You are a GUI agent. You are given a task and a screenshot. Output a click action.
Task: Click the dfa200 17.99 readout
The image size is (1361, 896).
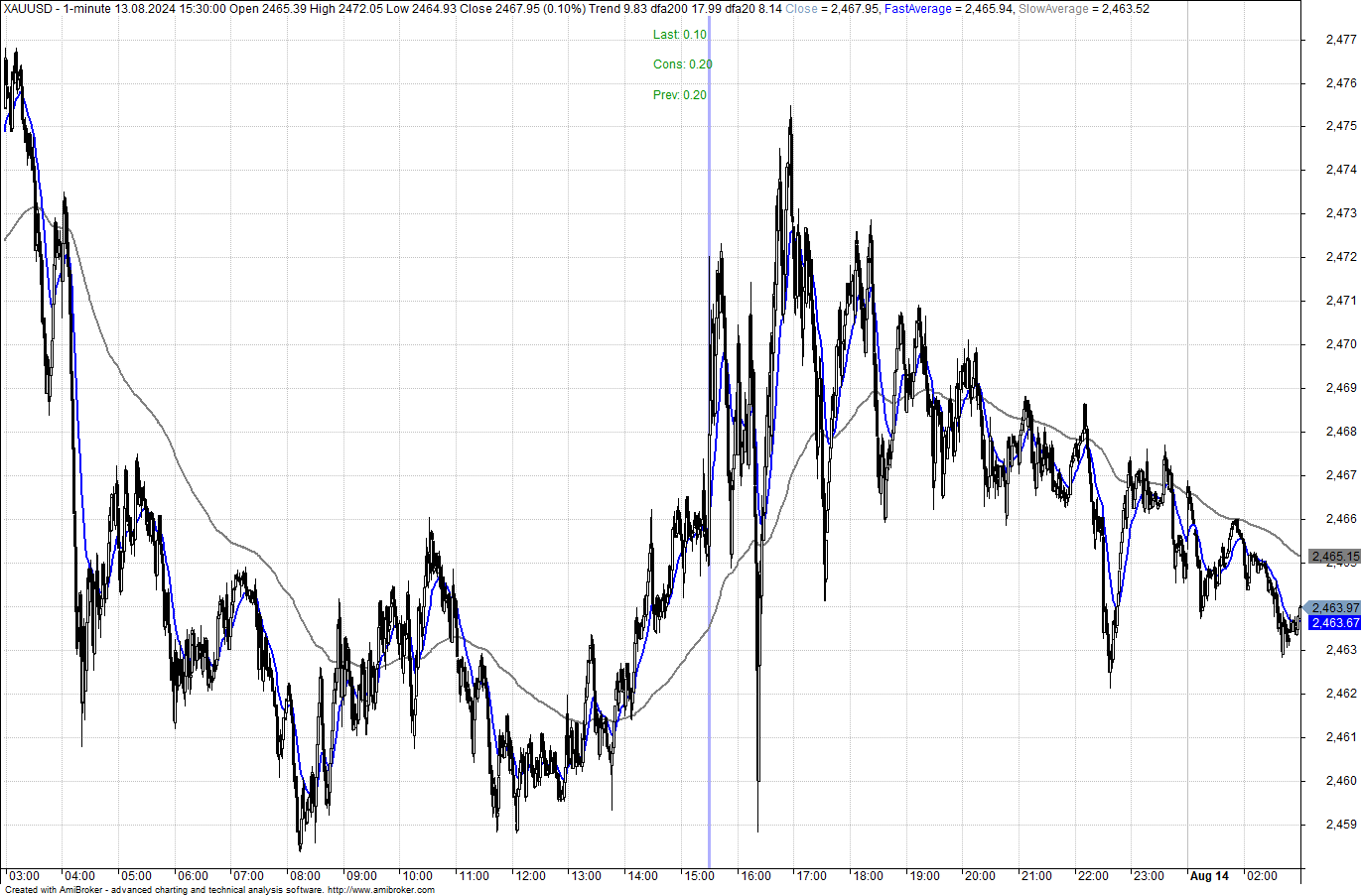tap(687, 9)
